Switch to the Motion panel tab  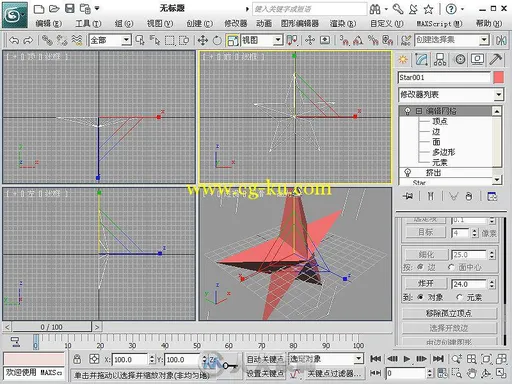click(460, 60)
